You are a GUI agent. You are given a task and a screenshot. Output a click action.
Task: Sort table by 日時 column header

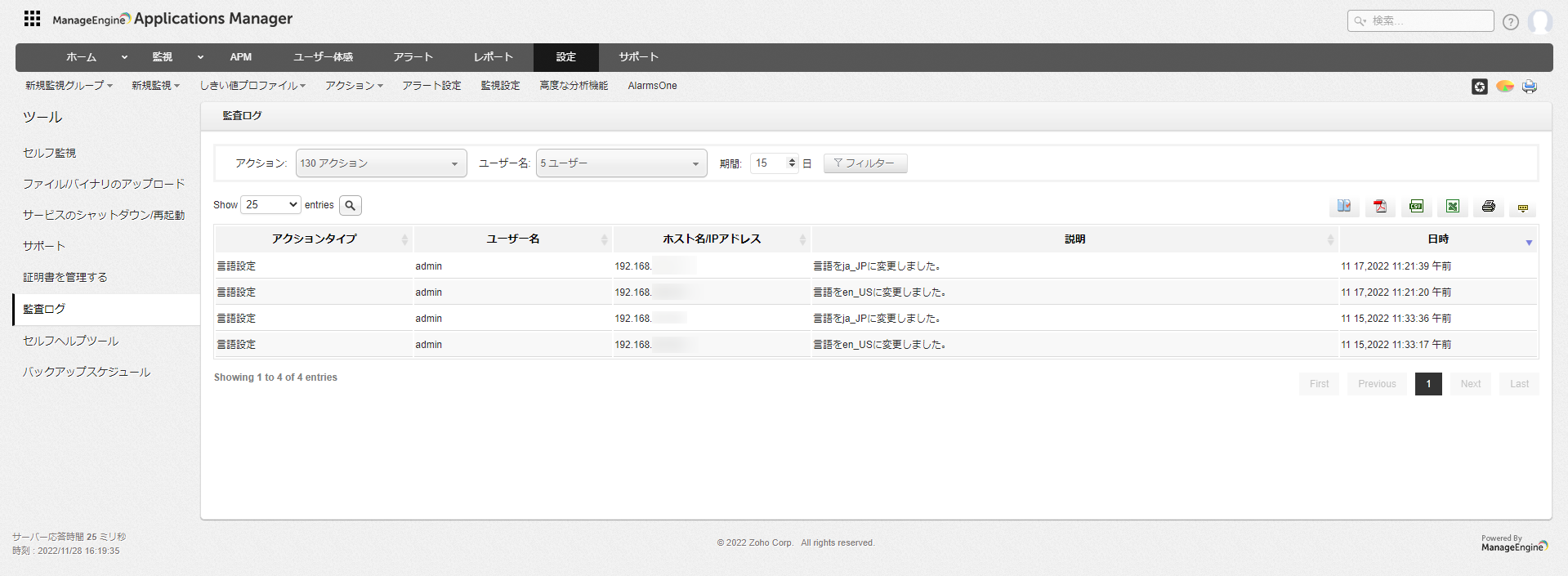point(1437,239)
